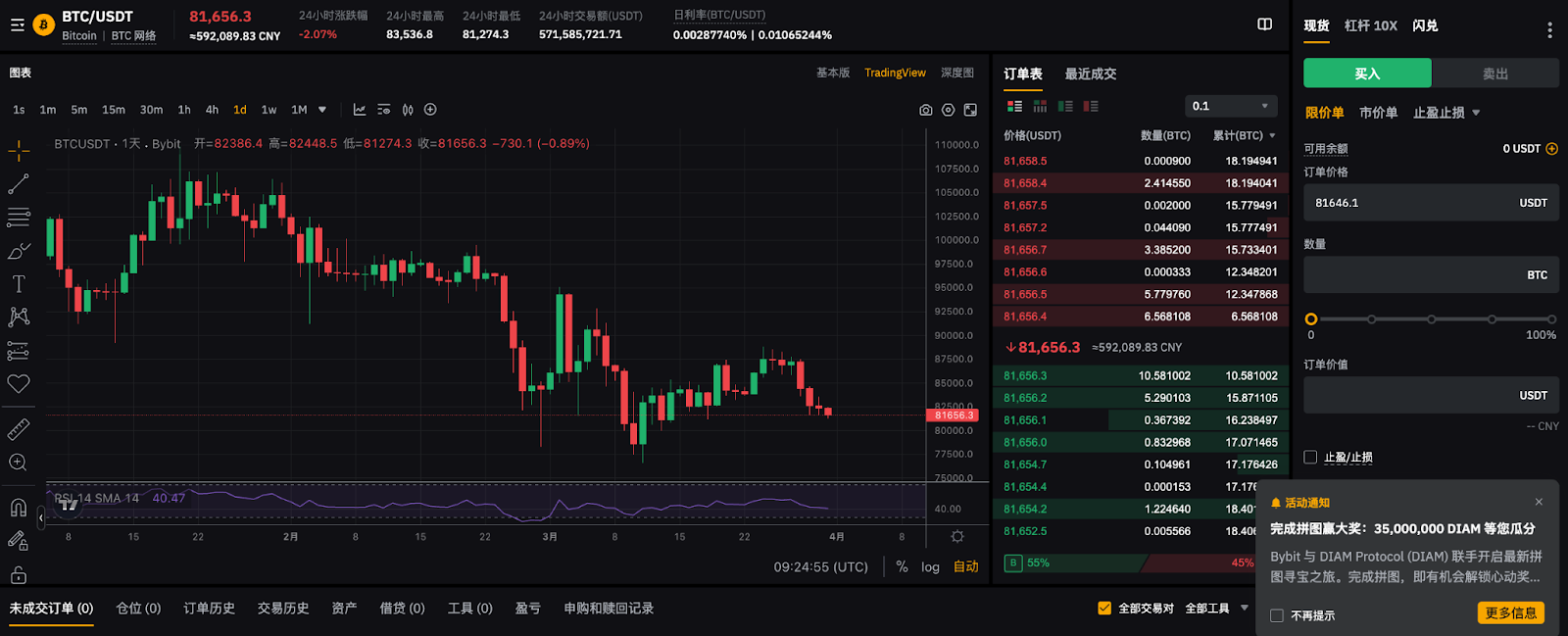
Task: Expand the cumulative BTC column dropdown
Action: pos(1272,135)
